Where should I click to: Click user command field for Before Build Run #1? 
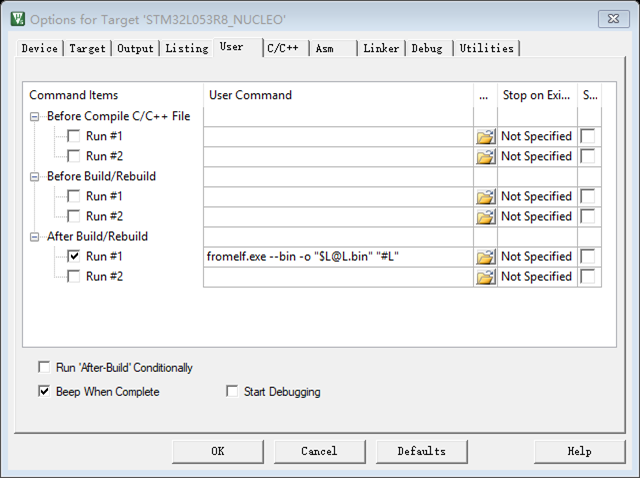(x=338, y=196)
